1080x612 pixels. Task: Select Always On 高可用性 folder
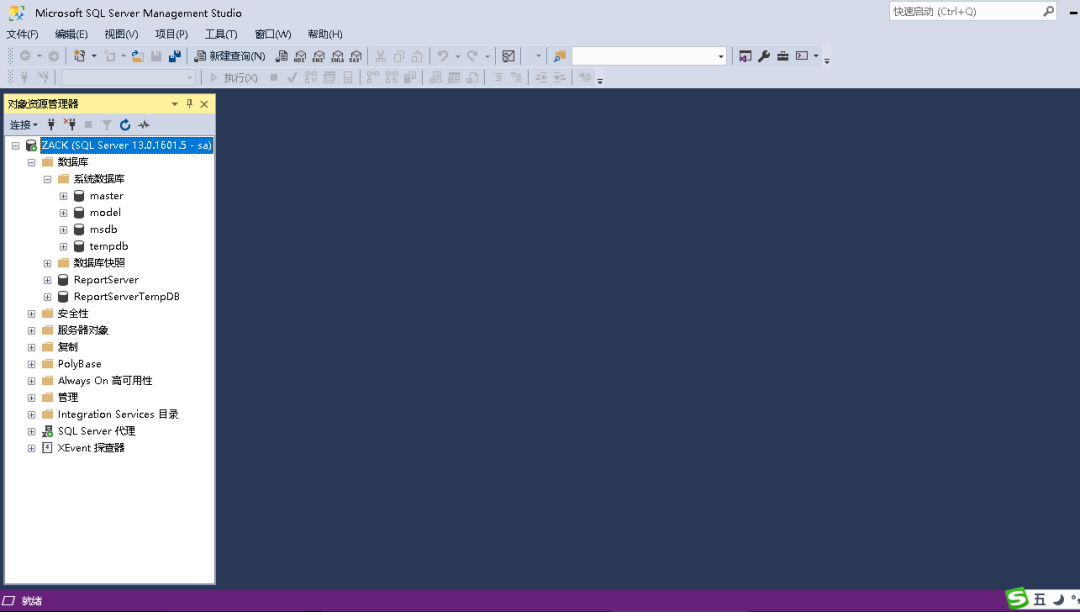105,381
